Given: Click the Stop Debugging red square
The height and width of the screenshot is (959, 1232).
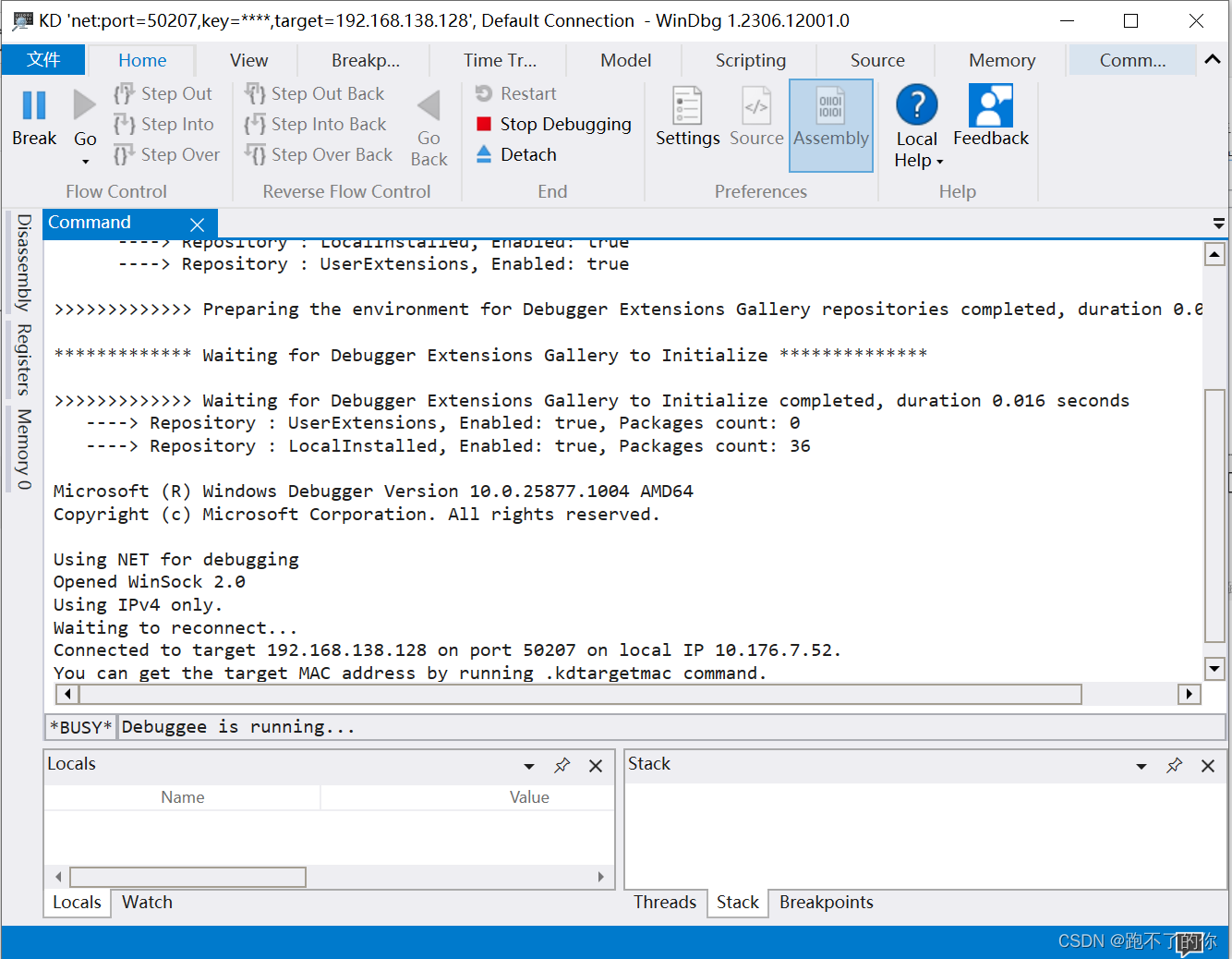Looking at the screenshot, I should tap(484, 124).
